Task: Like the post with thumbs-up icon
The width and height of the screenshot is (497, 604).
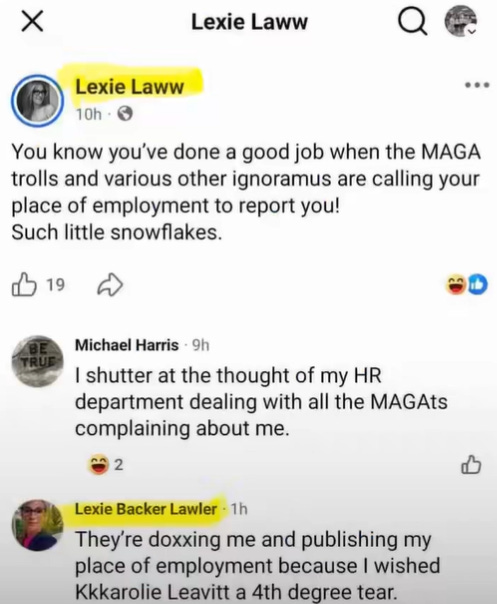Action: pos(25,285)
